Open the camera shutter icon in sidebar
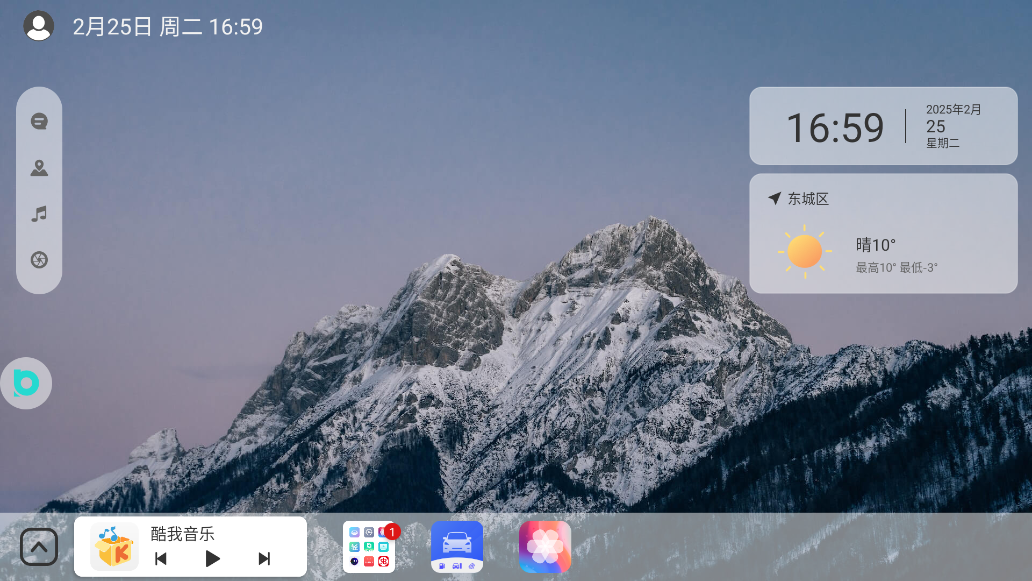The height and width of the screenshot is (581, 1032). coord(39,260)
